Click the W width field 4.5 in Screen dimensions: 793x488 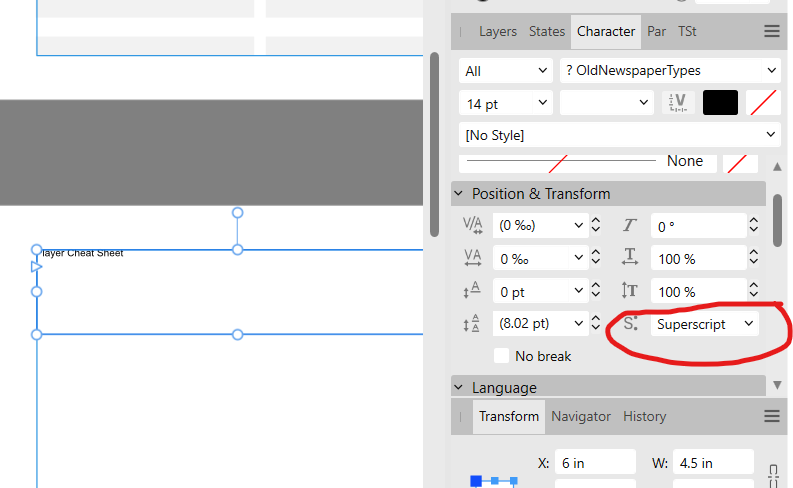click(x=713, y=462)
